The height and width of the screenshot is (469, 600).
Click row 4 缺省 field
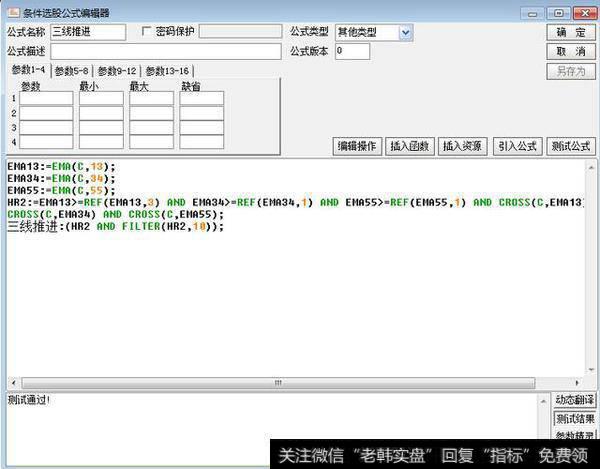pyautogui.click(x=202, y=142)
